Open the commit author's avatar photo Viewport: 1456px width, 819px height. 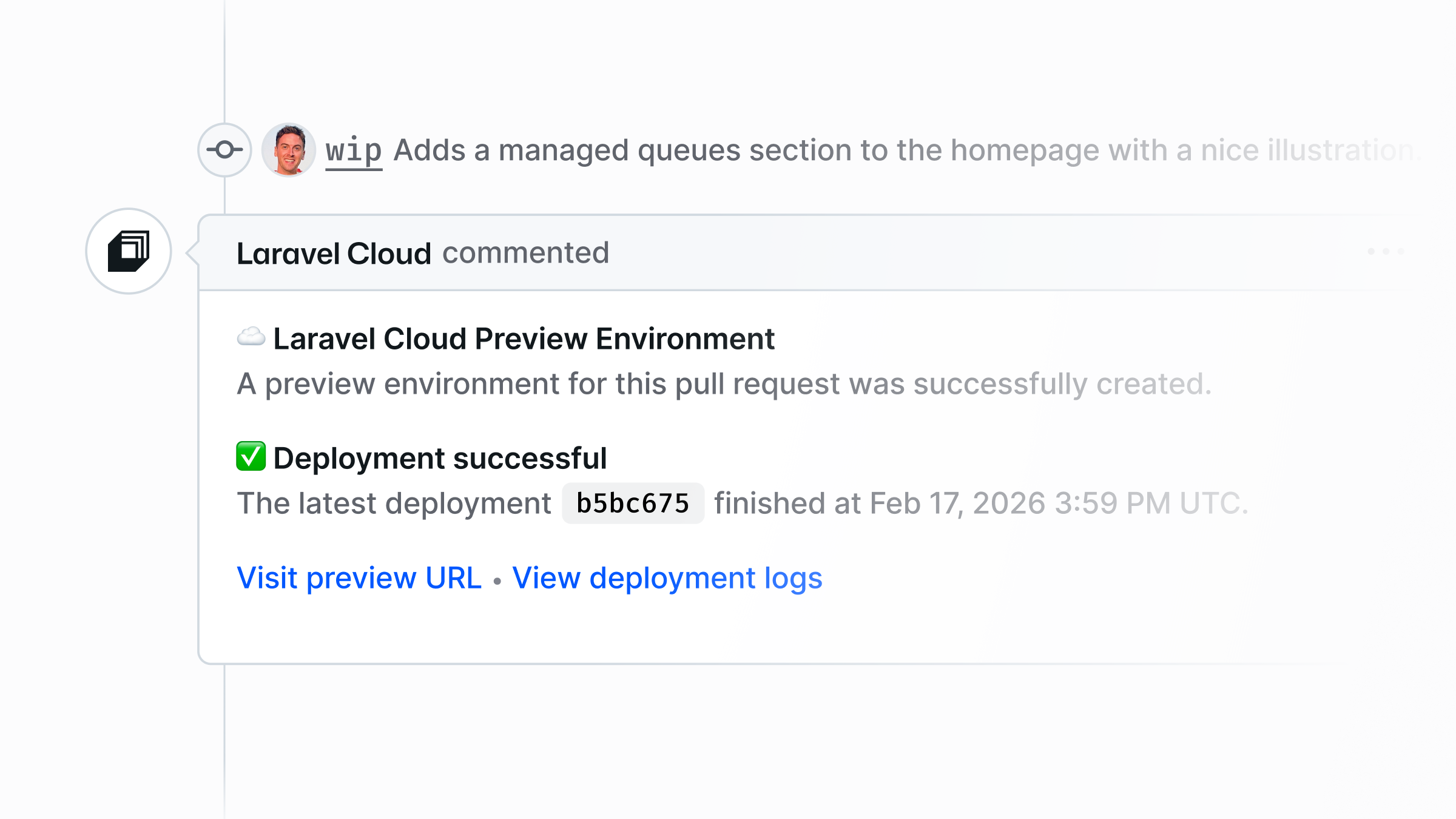(x=288, y=150)
